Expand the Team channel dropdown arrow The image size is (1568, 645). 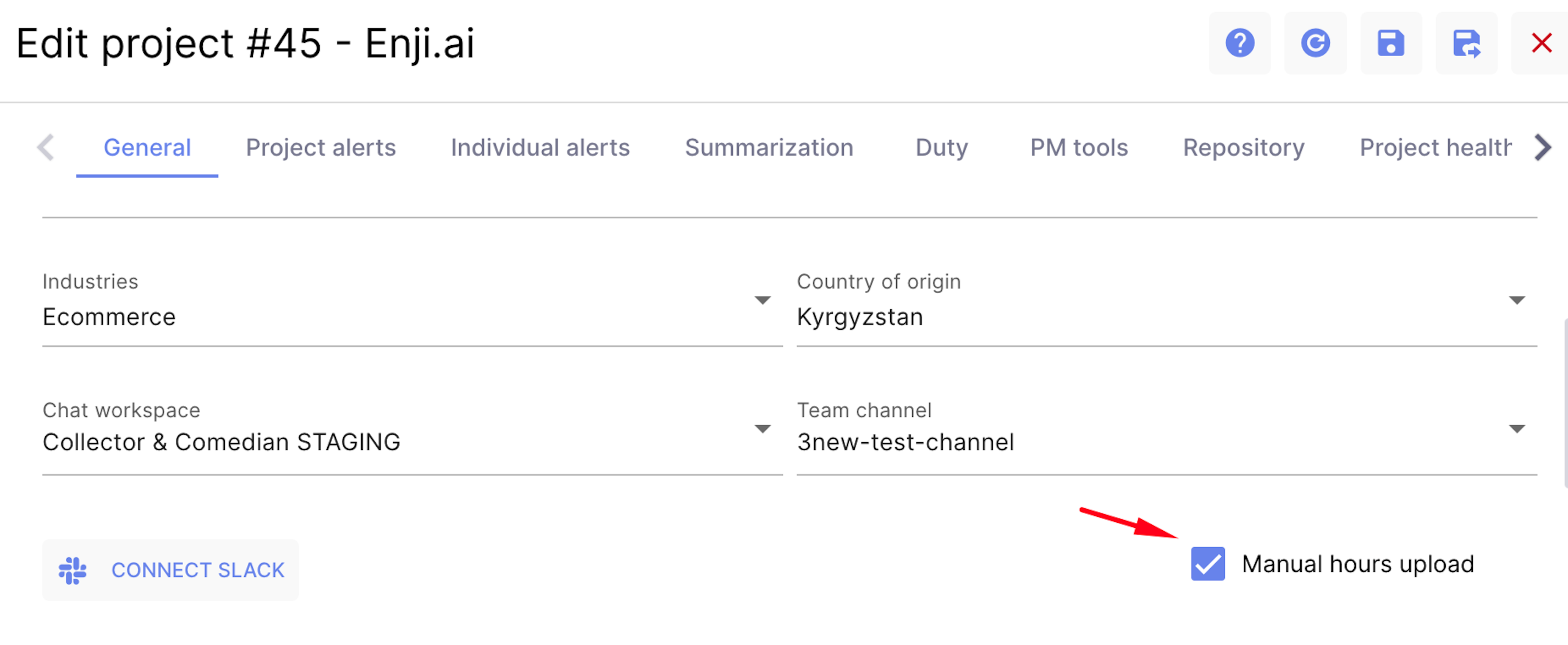[1517, 430]
